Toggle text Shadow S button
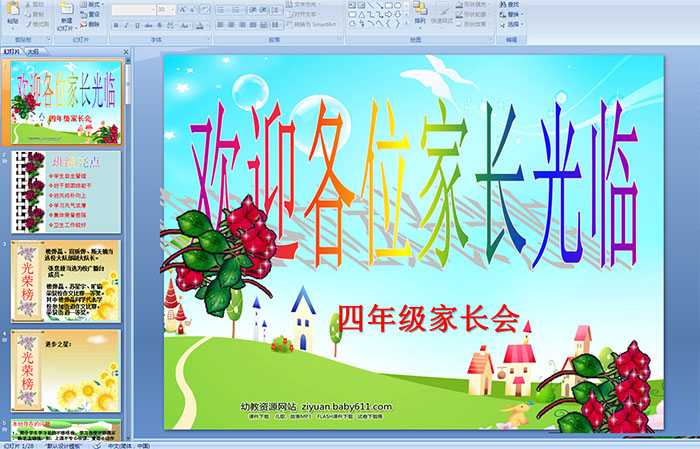This screenshot has height=449, width=700. pyautogui.click(x=159, y=25)
